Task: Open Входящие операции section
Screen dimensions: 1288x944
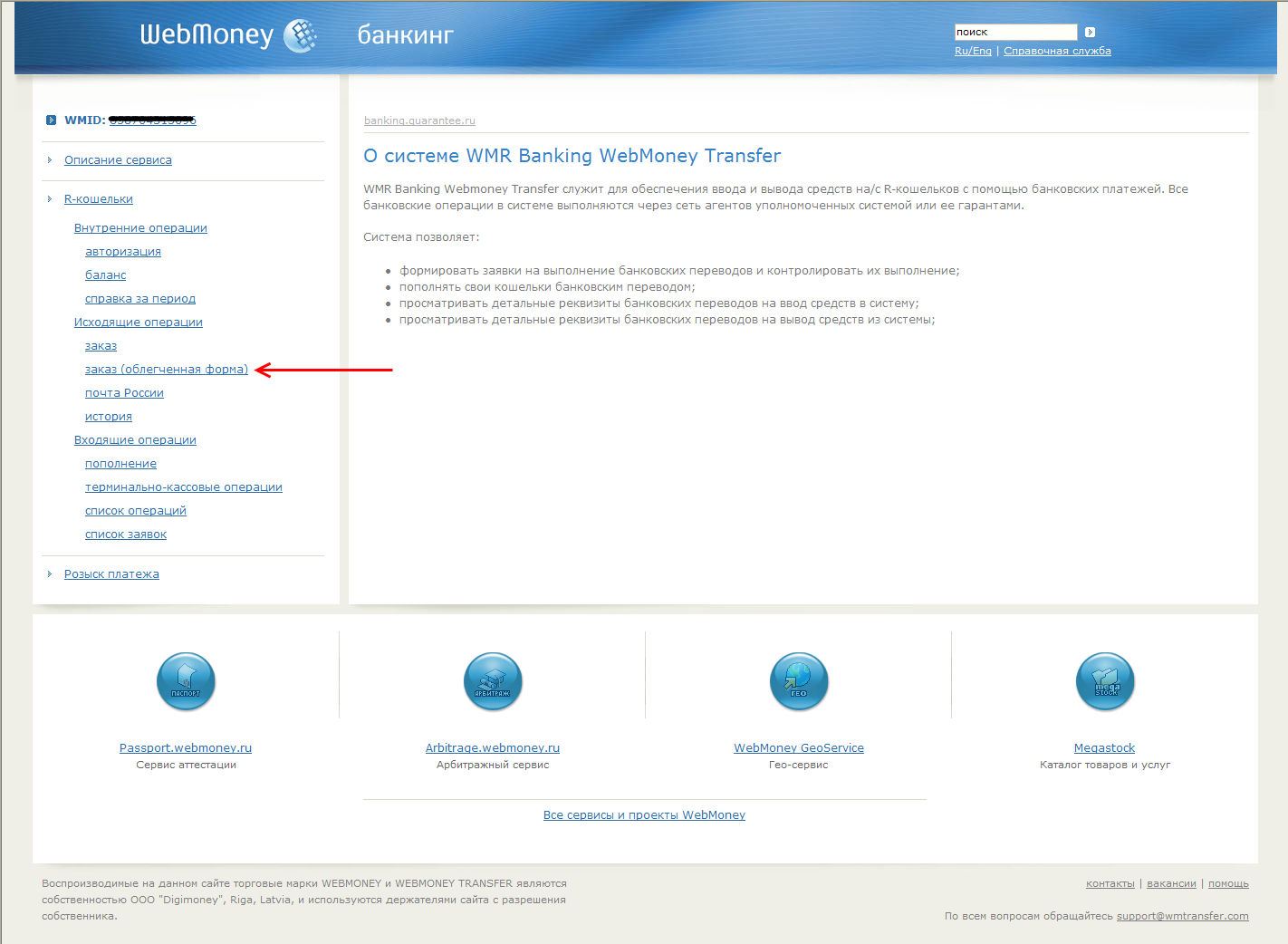Action: 135,440
